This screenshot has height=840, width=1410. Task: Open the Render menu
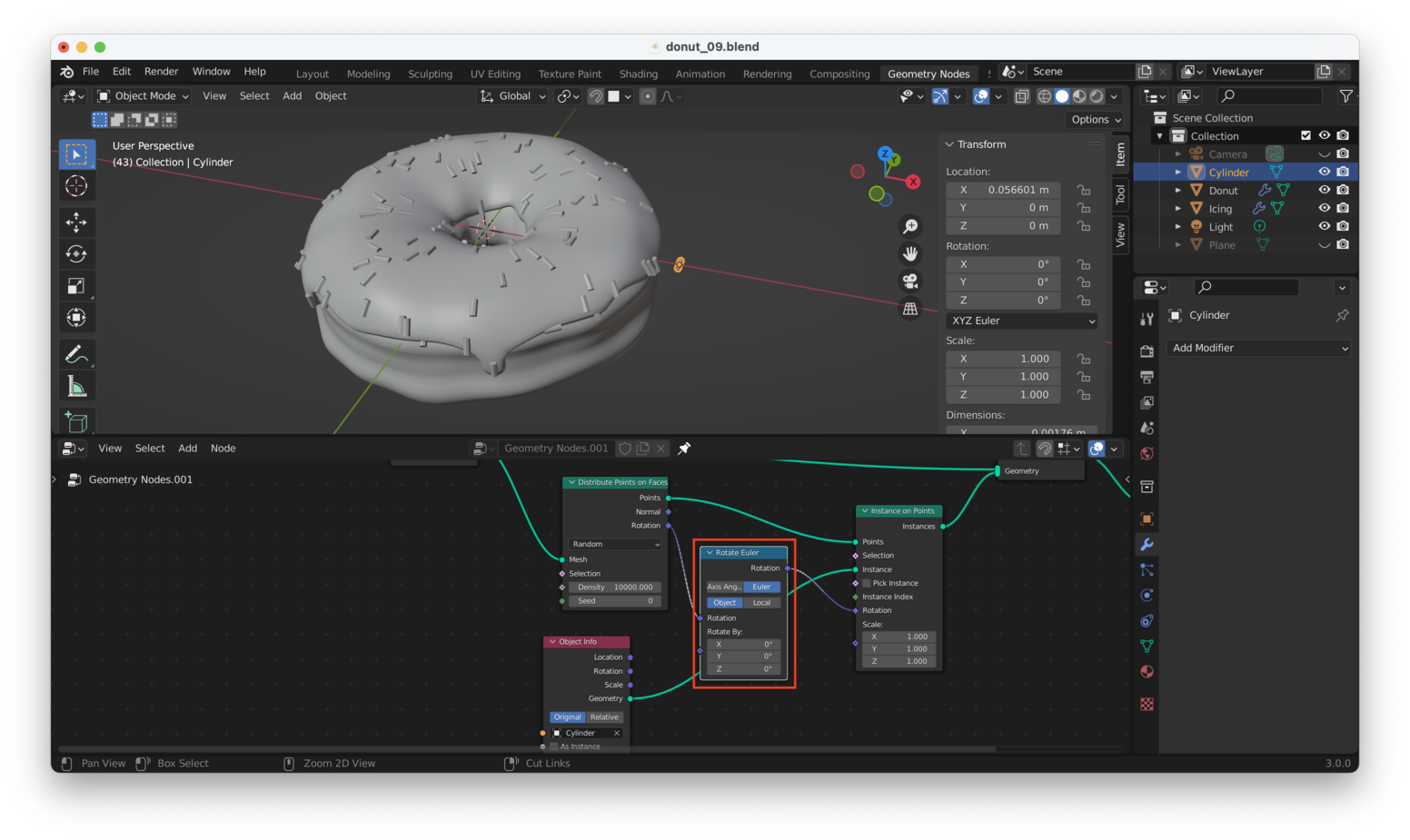coord(161,72)
